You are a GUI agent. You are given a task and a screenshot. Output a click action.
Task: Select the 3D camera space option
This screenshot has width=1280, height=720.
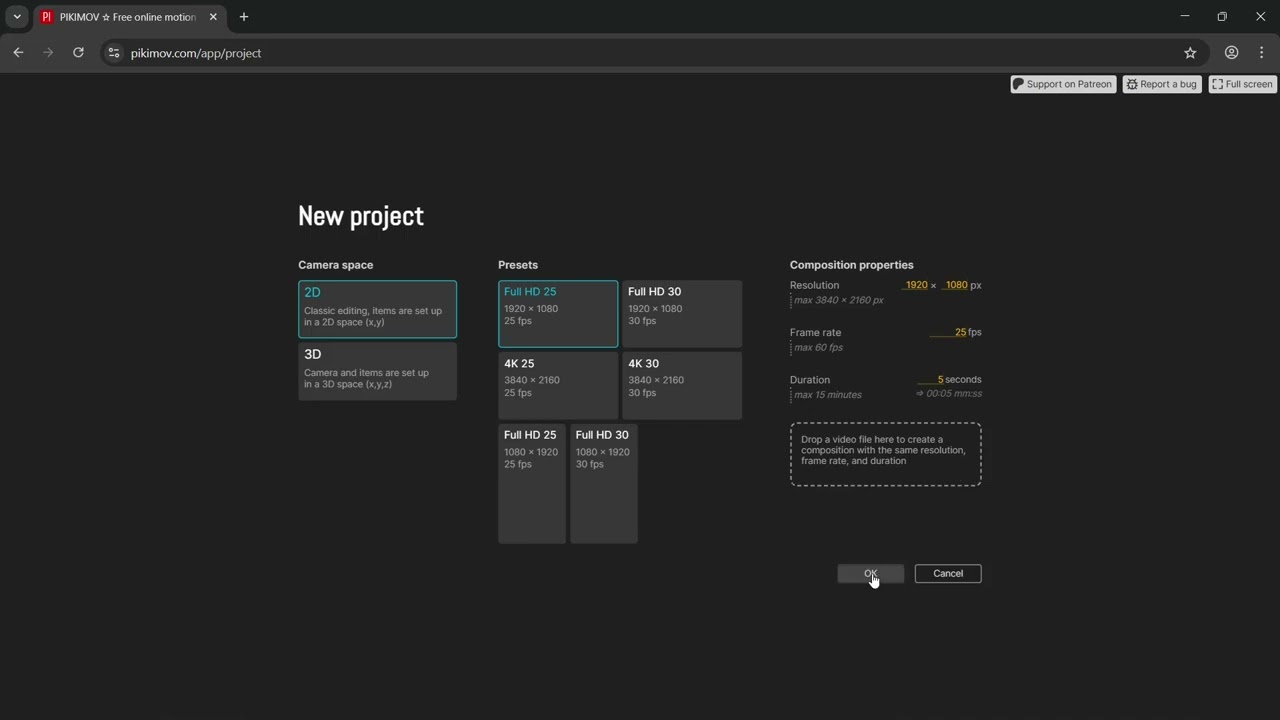click(x=377, y=371)
